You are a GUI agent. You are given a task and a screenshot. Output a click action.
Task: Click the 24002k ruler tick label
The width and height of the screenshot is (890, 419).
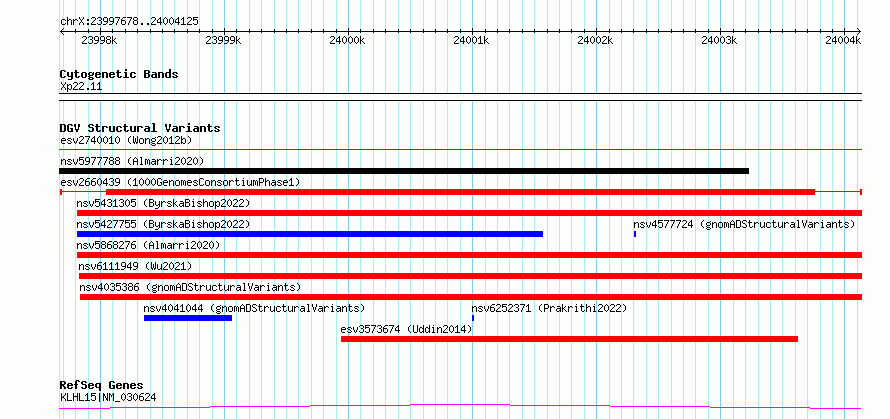(x=595, y=40)
